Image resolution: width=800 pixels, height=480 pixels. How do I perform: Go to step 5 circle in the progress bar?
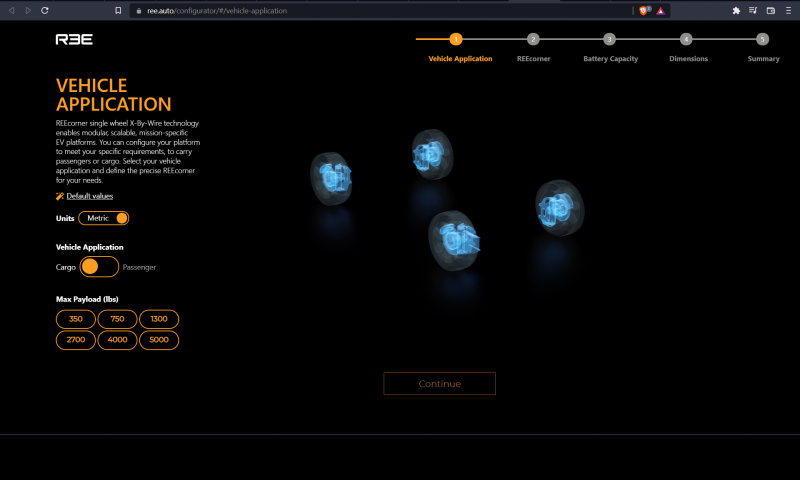click(762, 39)
